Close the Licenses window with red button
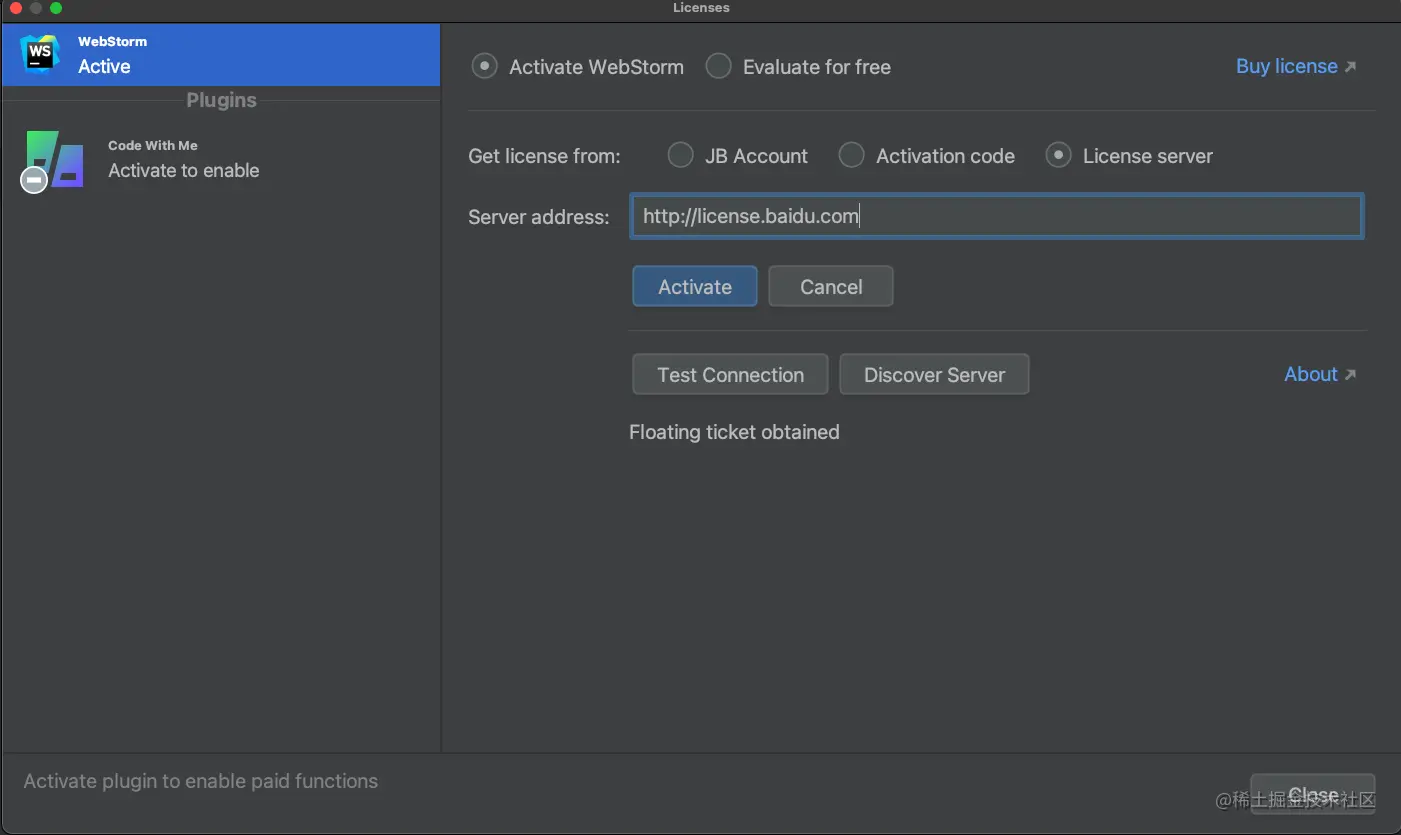1401x835 pixels. tap(15, 8)
